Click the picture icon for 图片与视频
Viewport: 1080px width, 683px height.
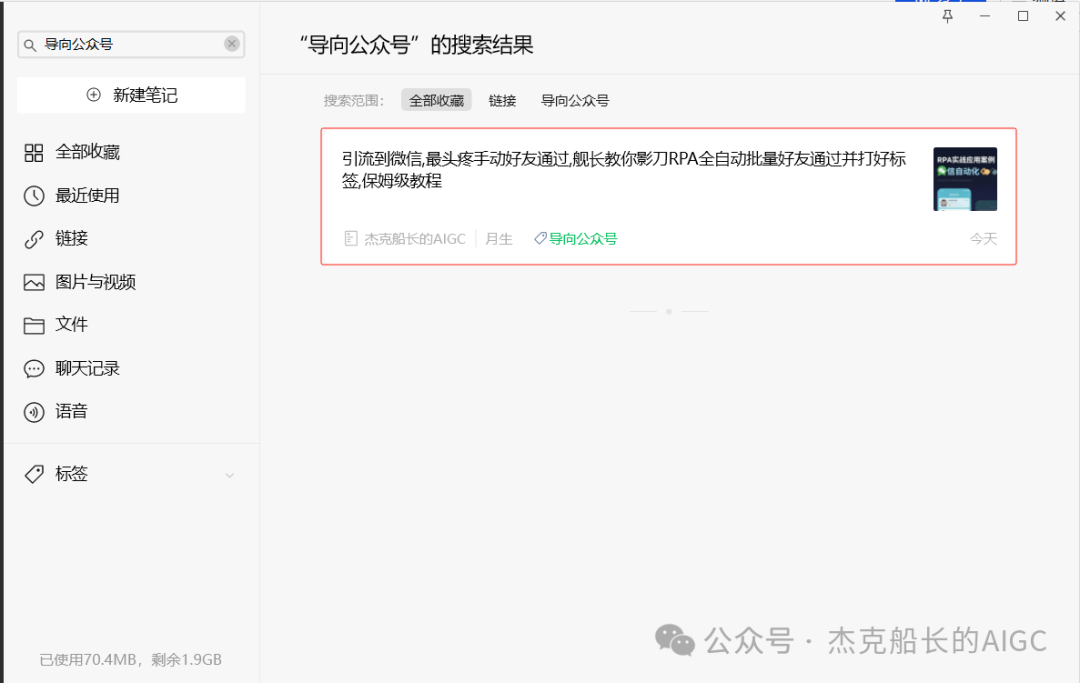click(34, 282)
